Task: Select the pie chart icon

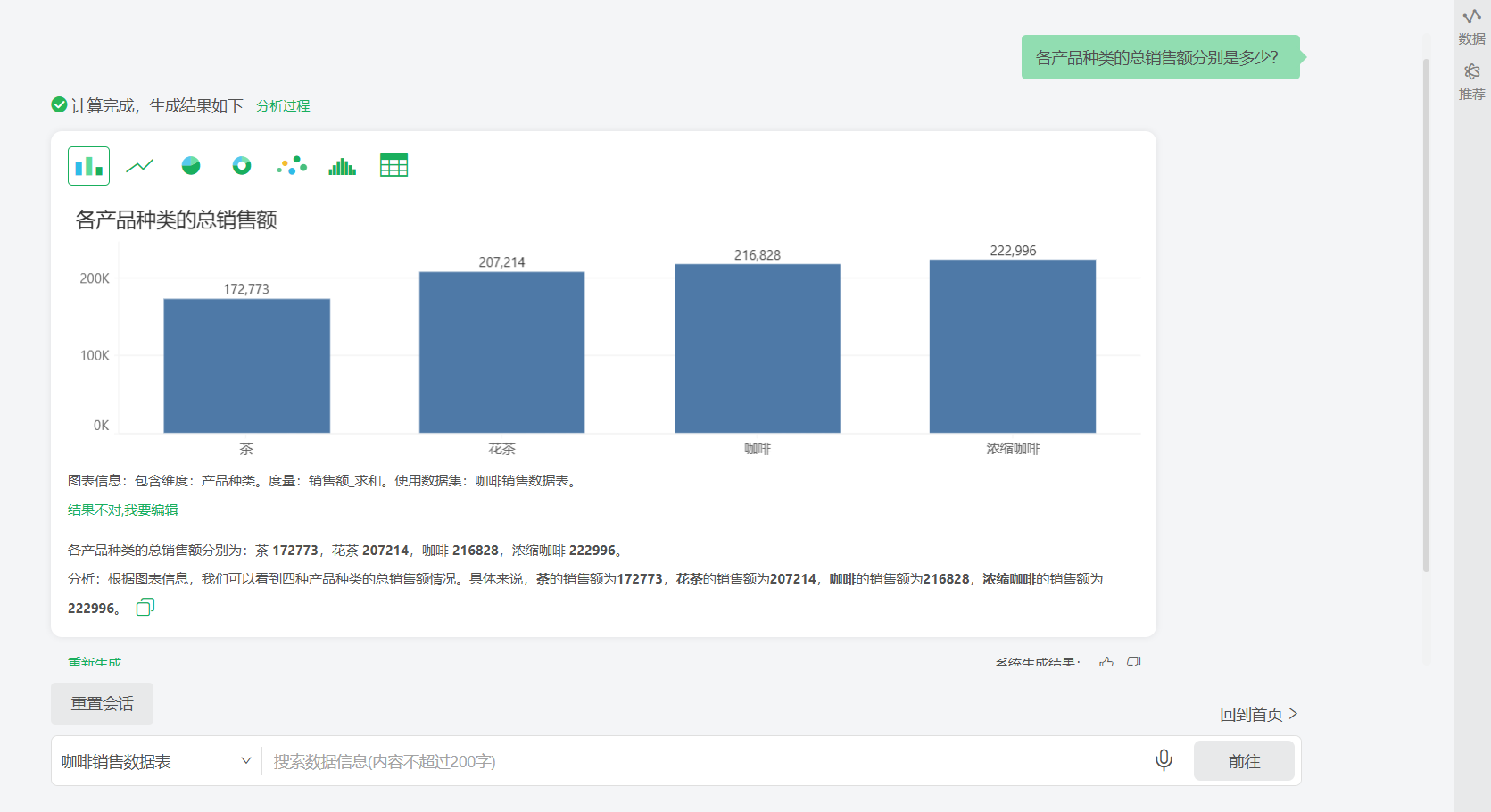Action: pos(191,166)
